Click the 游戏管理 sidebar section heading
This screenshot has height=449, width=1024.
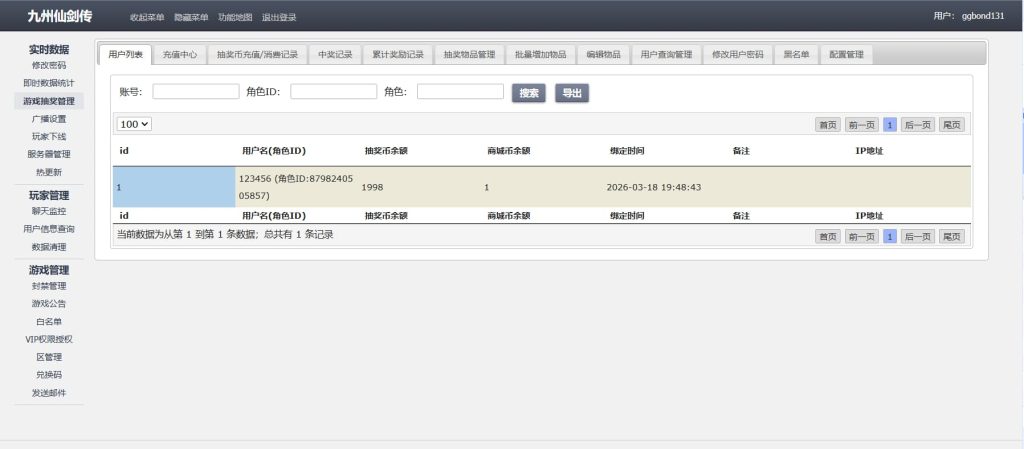coord(49,270)
